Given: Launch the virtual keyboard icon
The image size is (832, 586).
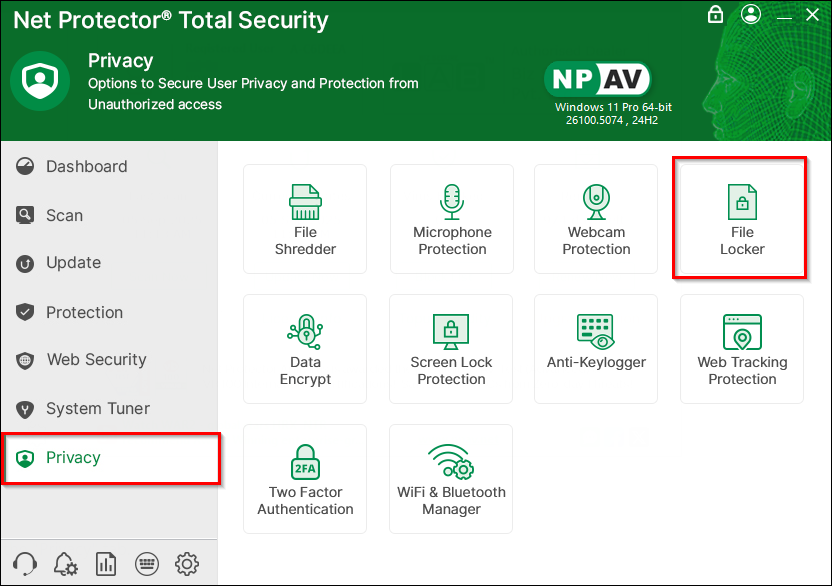Looking at the screenshot, I should point(146,563).
